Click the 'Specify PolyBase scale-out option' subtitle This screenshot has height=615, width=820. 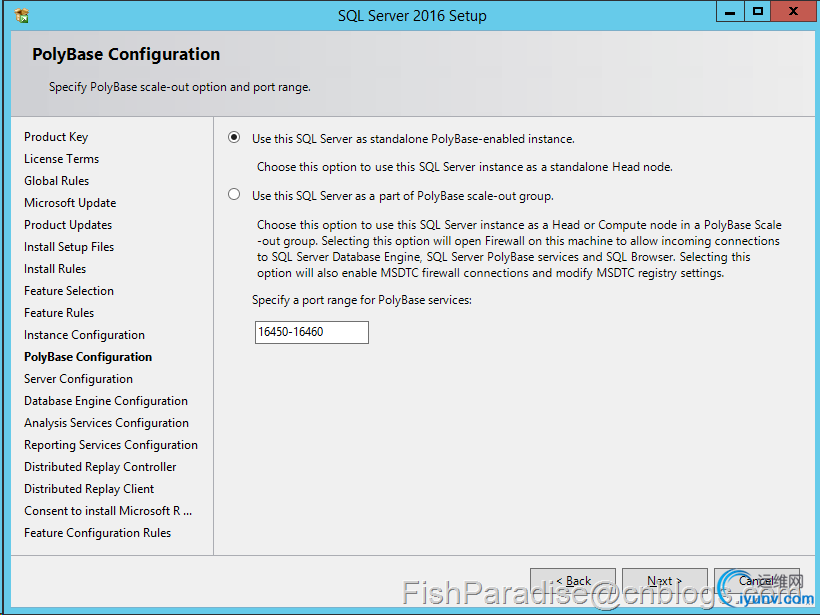(180, 87)
